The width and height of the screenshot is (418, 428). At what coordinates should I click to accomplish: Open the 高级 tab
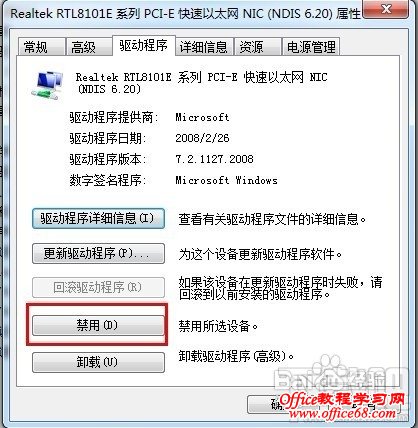(x=89, y=47)
